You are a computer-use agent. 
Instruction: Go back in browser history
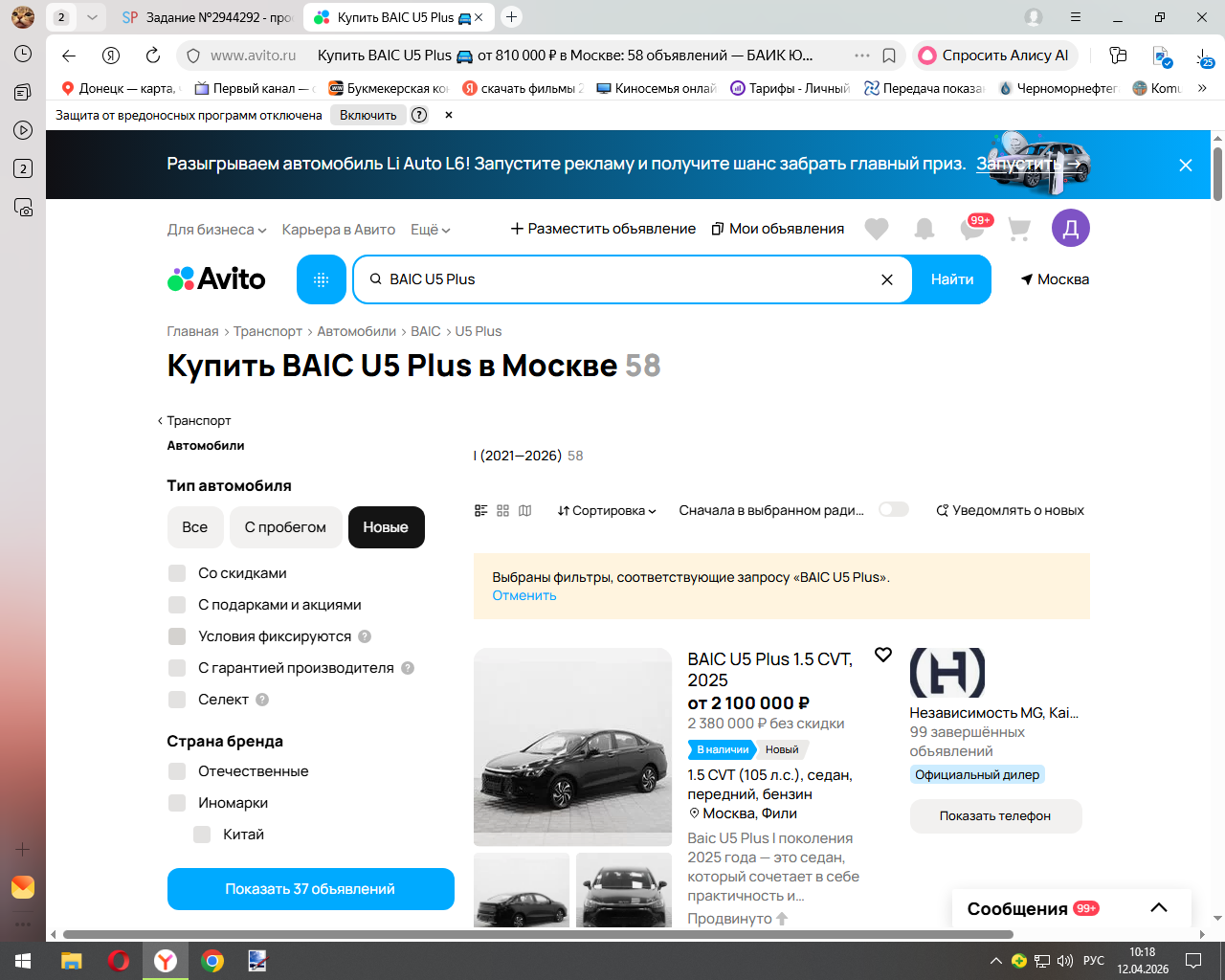69,56
